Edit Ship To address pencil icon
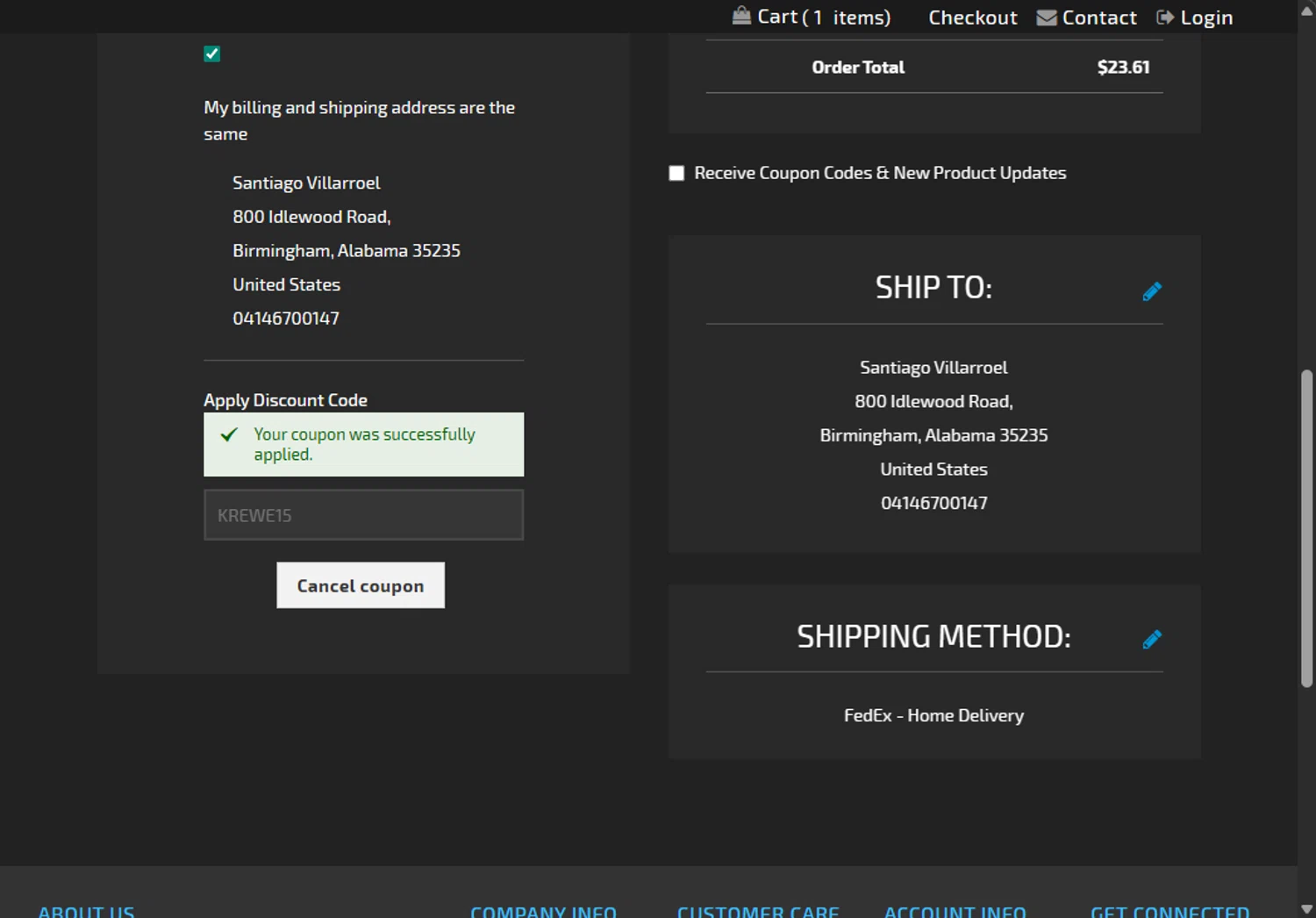Screen dimensions: 1316x918 coord(1152,291)
